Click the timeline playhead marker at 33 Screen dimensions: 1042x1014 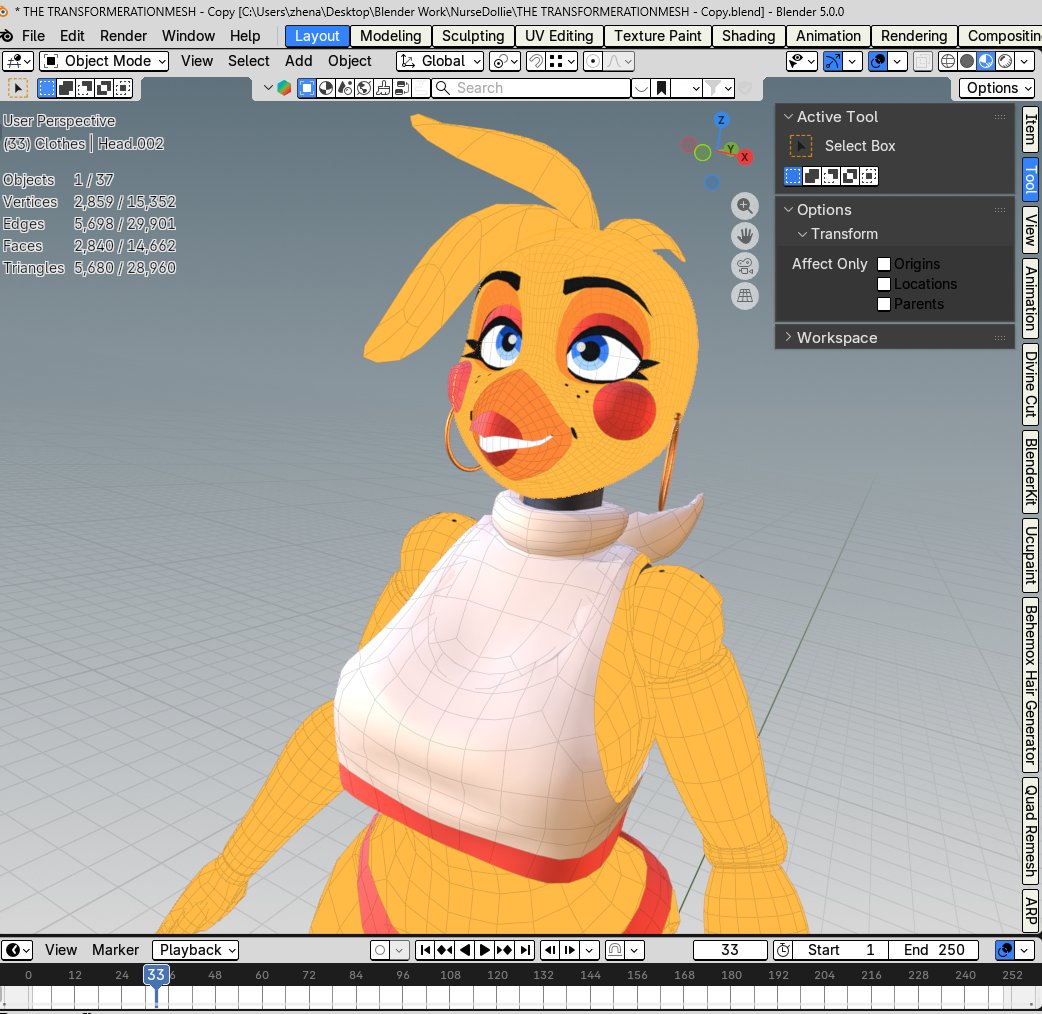click(x=156, y=975)
